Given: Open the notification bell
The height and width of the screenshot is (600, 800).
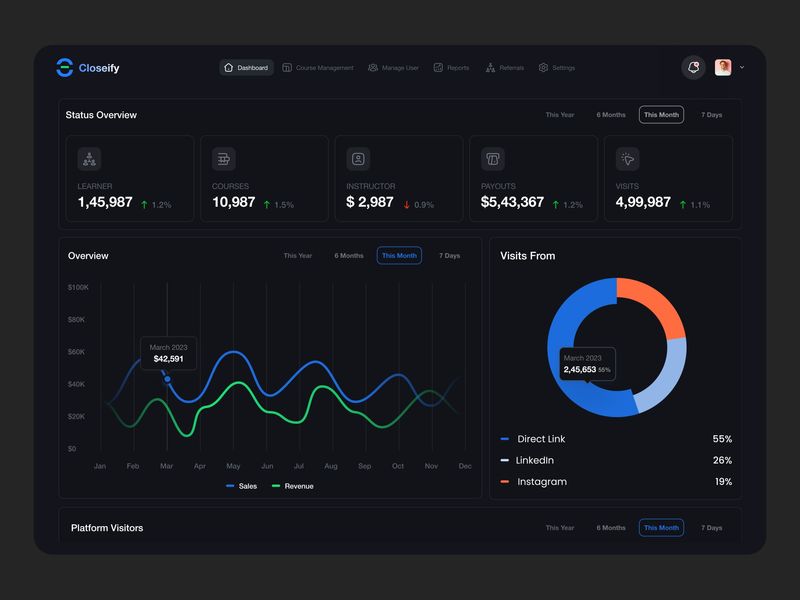Looking at the screenshot, I should [x=692, y=66].
